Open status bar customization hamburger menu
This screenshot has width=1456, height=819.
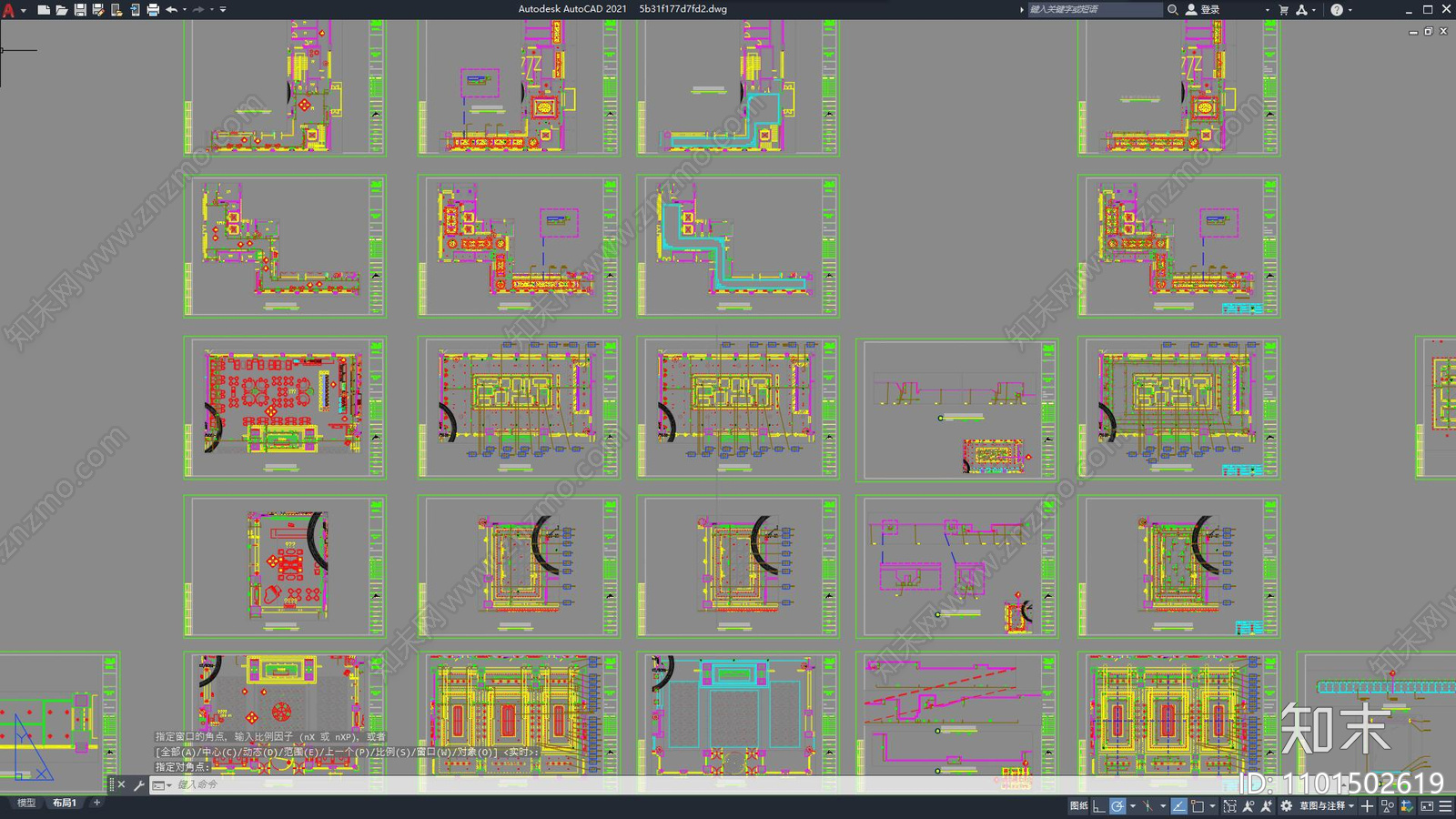click(x=1445, y=806)
